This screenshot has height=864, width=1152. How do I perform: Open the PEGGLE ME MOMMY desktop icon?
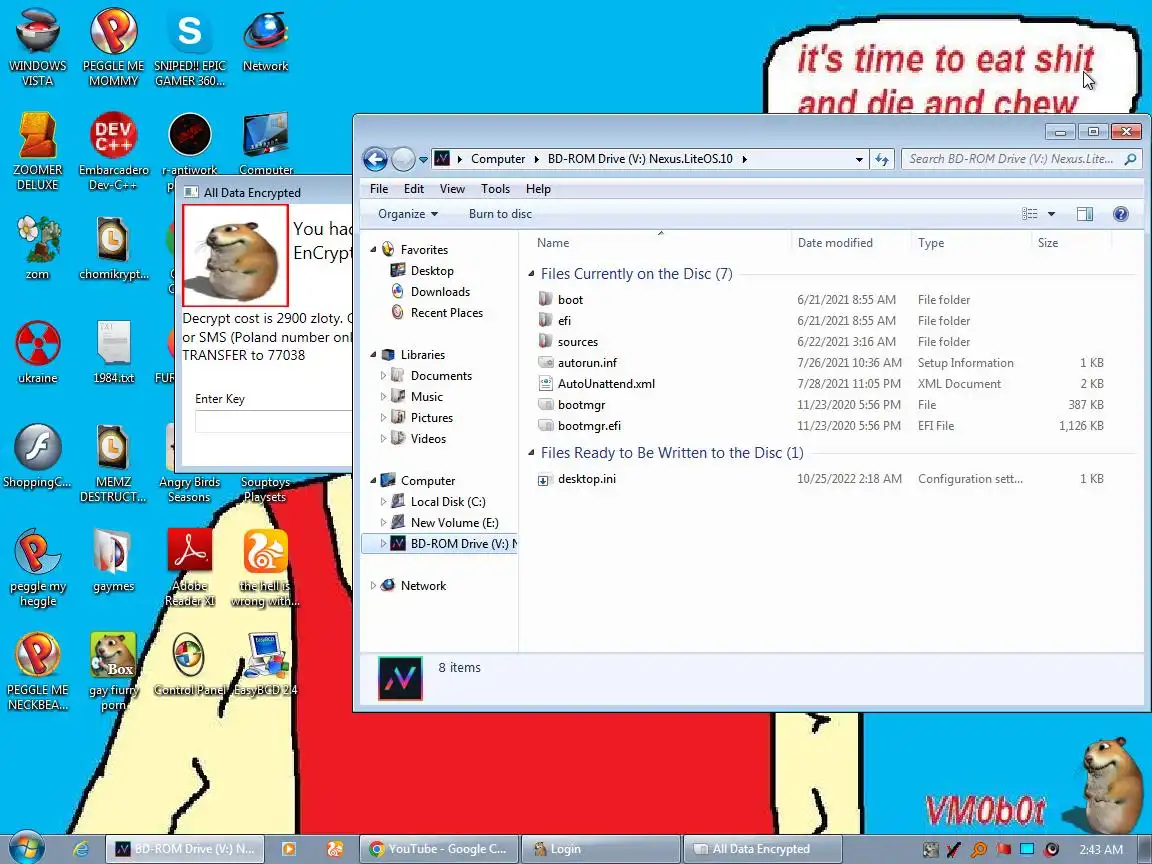tap(113, 48)
